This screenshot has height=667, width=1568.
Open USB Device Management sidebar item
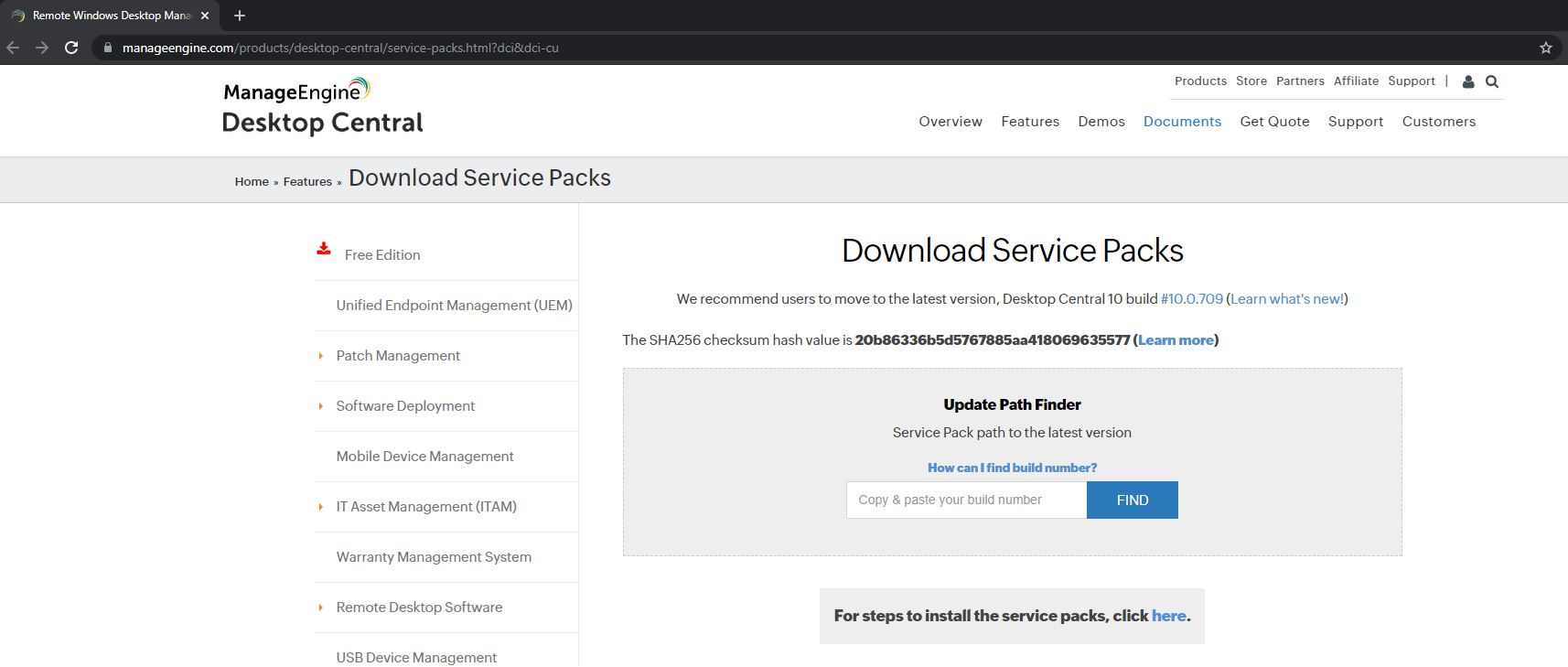click(x=416, y=658)
